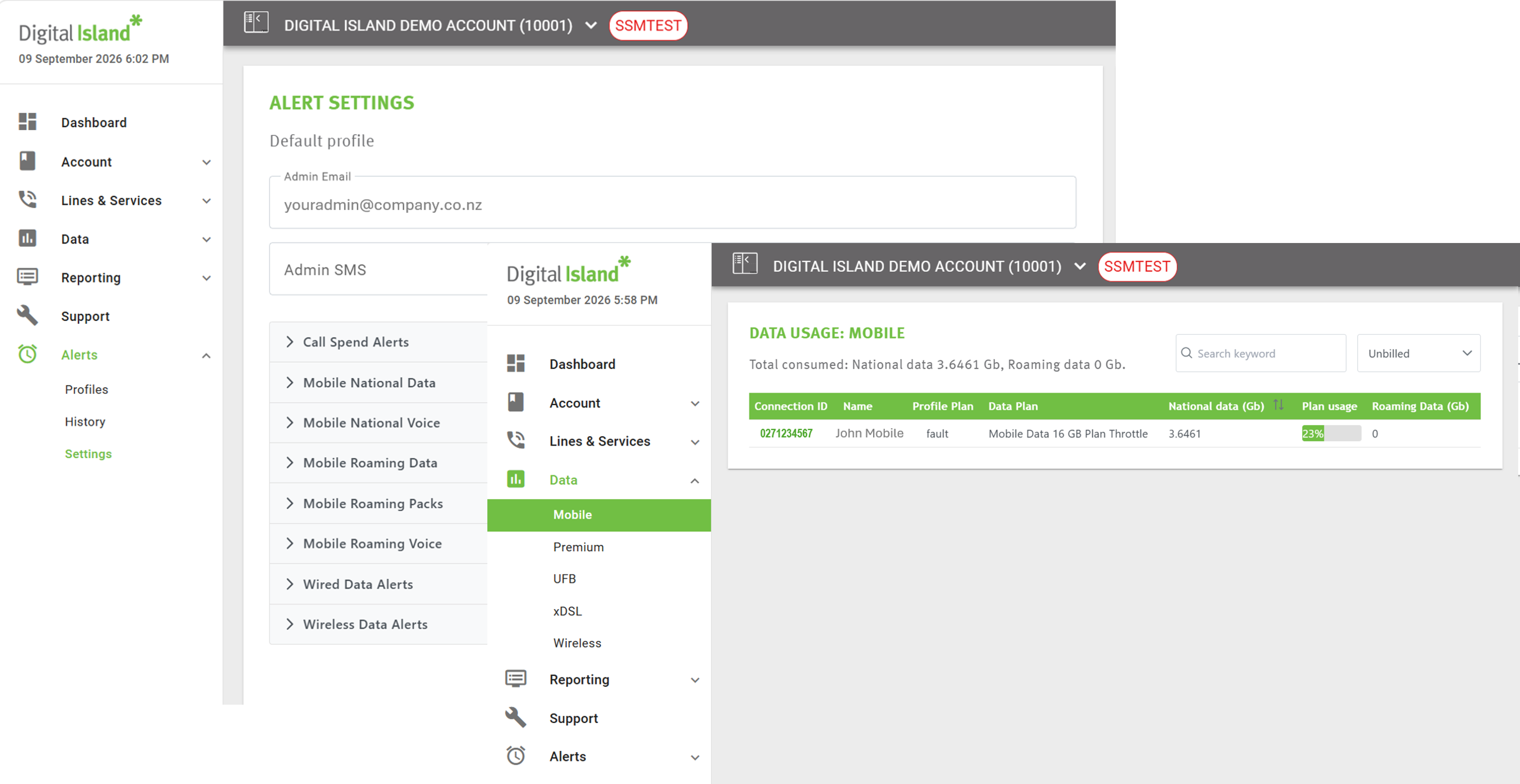
Task: Expand Wireless Data Alerts section
Action: tap(378, 624)
